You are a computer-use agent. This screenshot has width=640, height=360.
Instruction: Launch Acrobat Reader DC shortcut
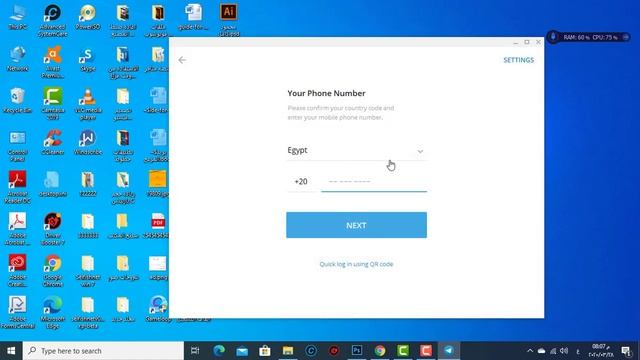pyautogui.click(x=18, y=187)
